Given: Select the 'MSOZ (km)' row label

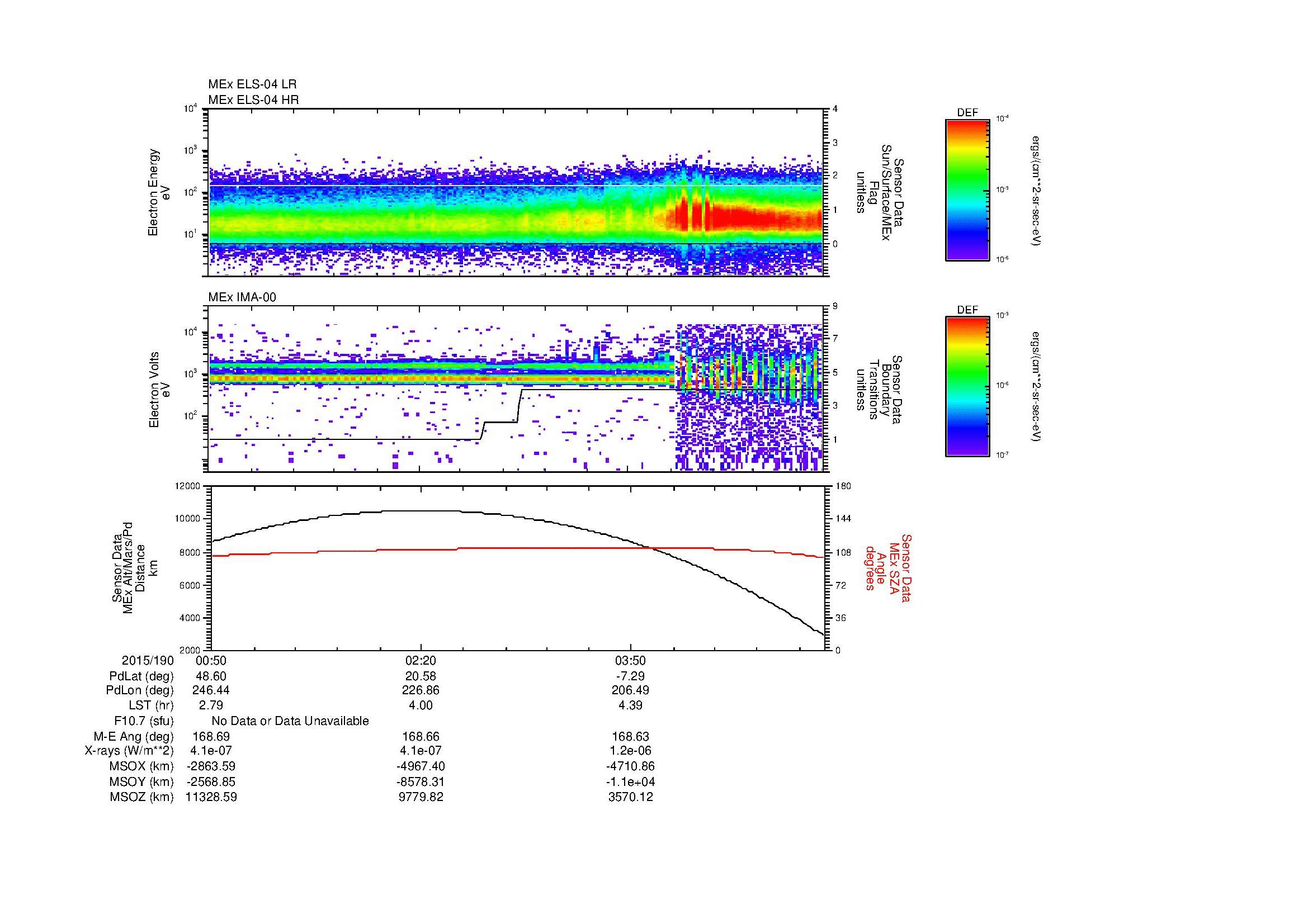Looking at the screenshot, I should point(141,797).
